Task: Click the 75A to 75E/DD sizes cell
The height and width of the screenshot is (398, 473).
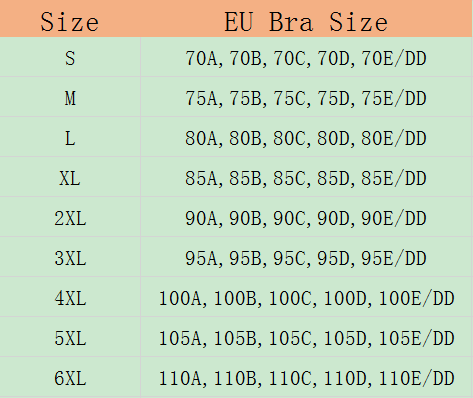Action: click(x=306, y=97)
